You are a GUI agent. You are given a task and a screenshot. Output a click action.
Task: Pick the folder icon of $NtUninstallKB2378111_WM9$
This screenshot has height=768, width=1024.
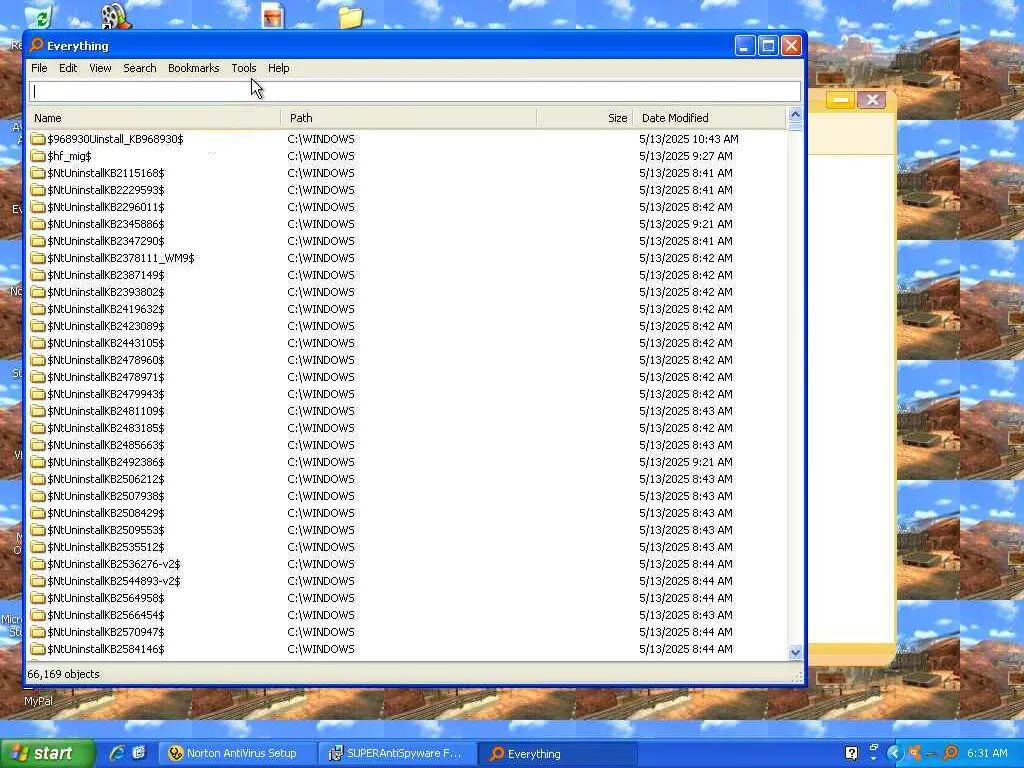(x=38, y=258)
